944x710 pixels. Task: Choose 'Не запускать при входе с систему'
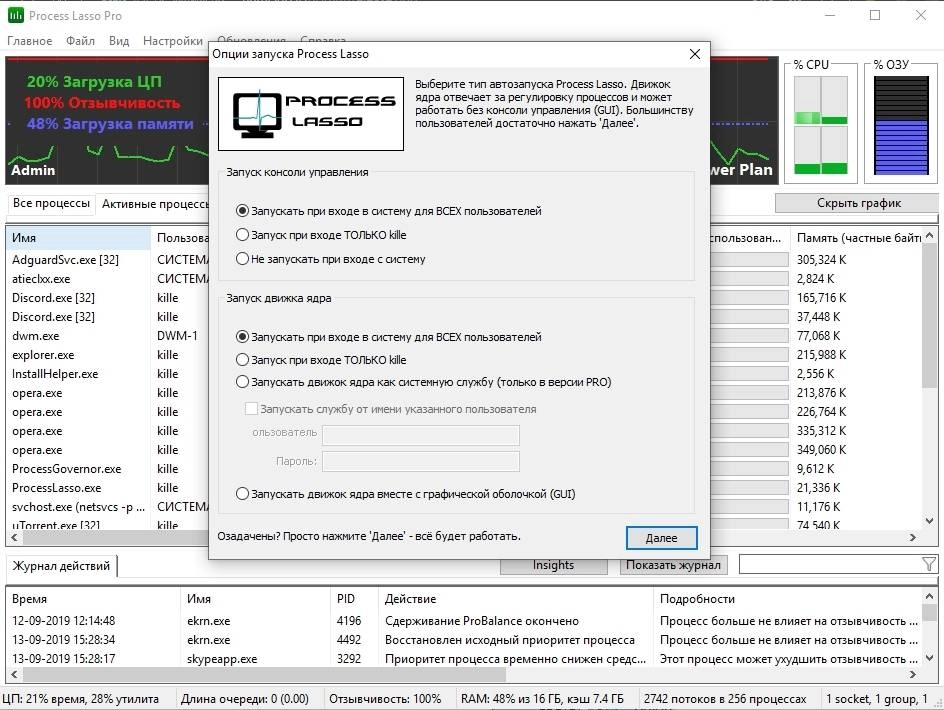coord(331,259)
